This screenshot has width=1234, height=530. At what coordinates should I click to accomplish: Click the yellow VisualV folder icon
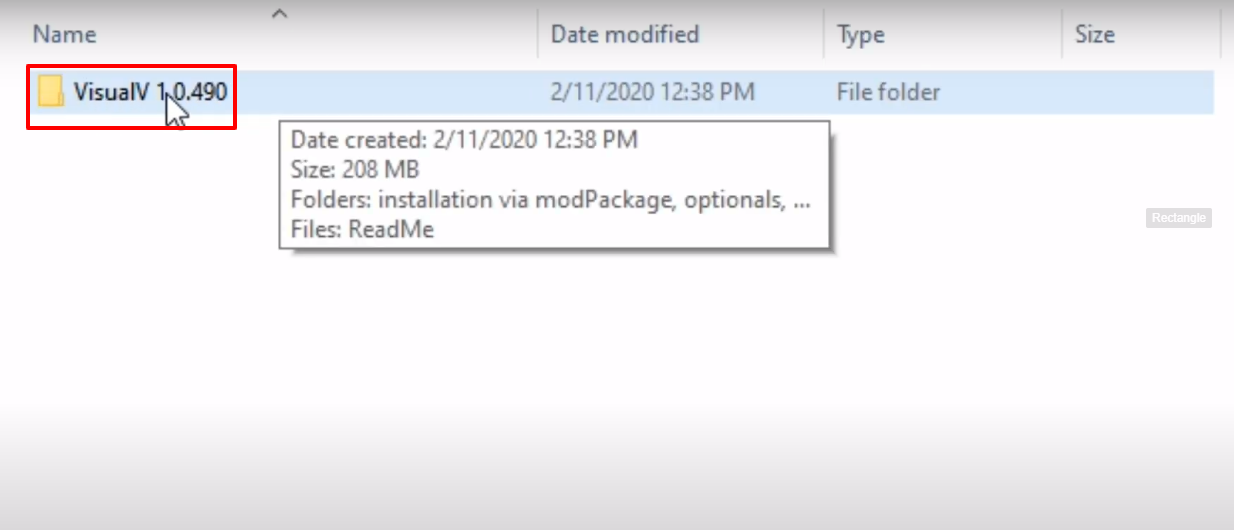click(x=51, y=93)
